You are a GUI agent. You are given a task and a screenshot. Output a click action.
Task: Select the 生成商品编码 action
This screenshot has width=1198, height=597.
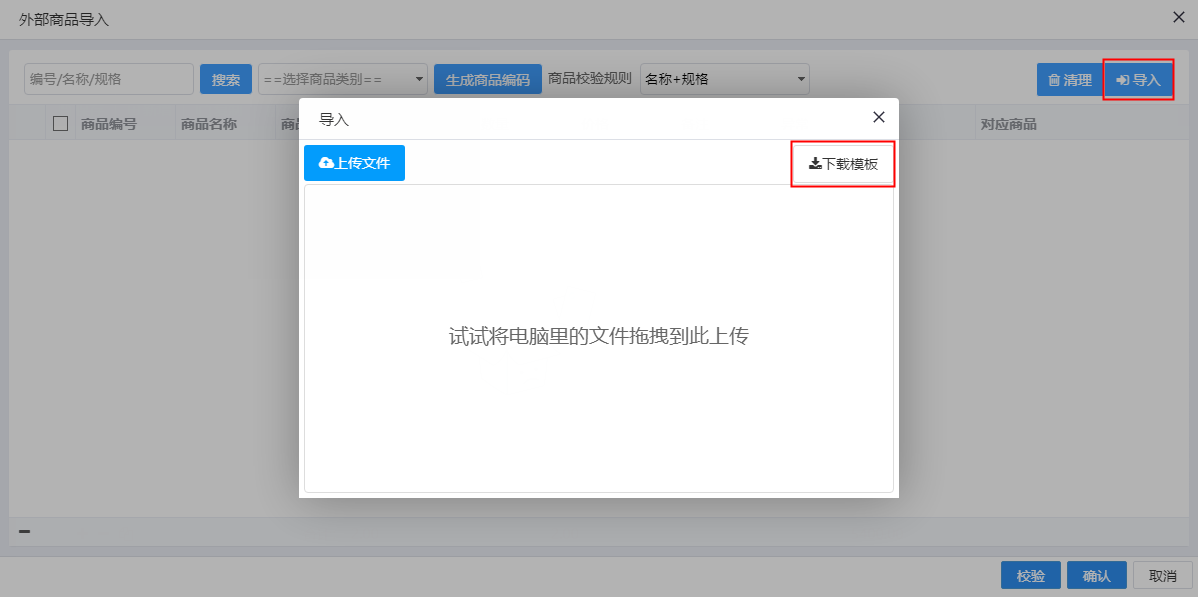[x=487, y=79]
